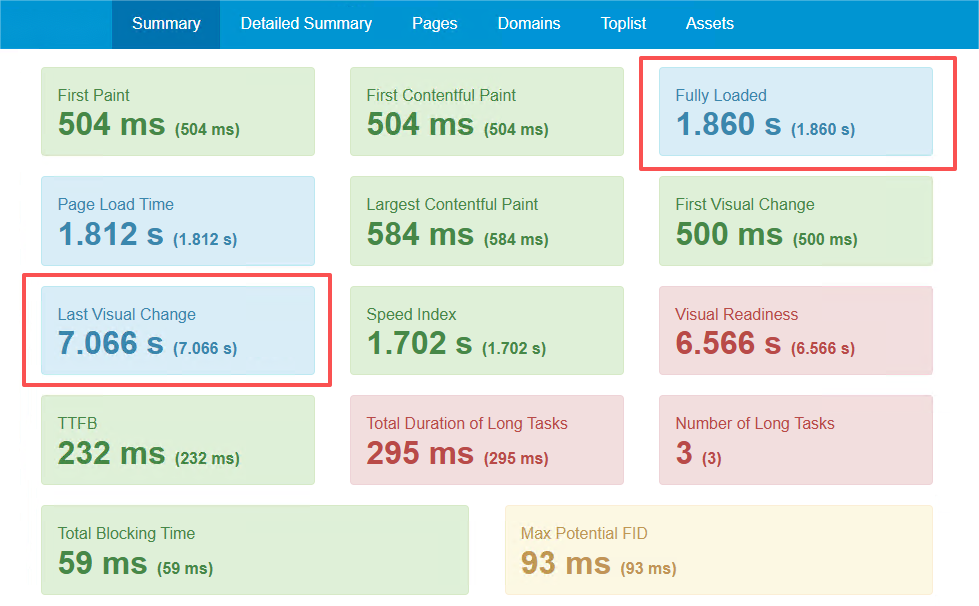Switch to the Detailed Summary tab
This screenshot has width=979, height=606.
(306, 23)
